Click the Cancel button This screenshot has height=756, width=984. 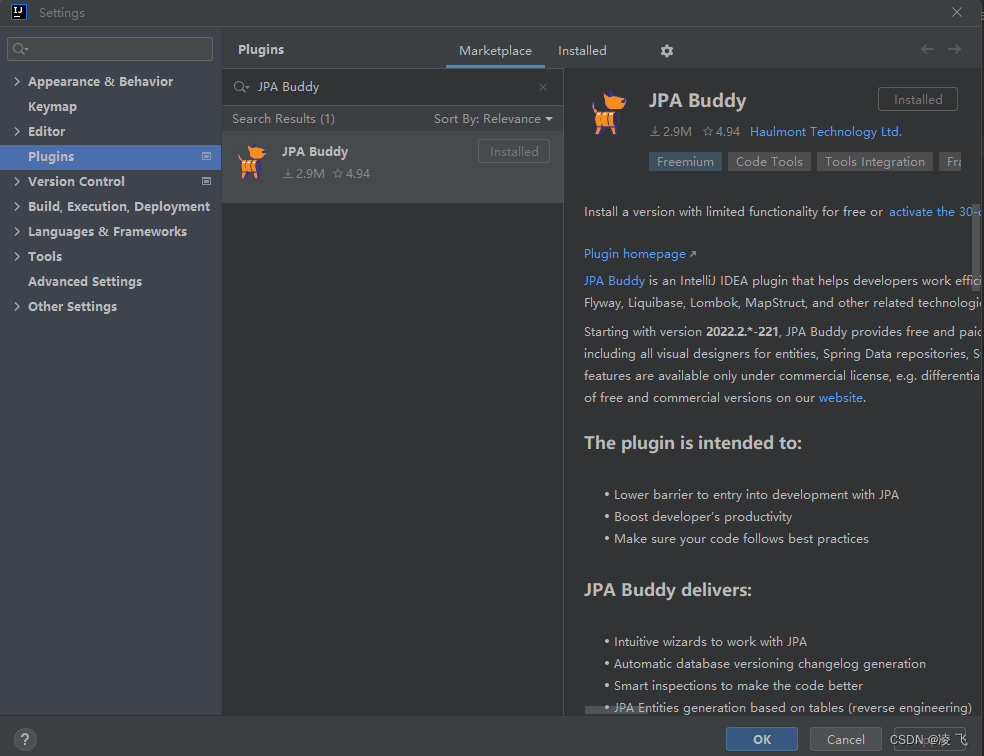click(845, 739)
